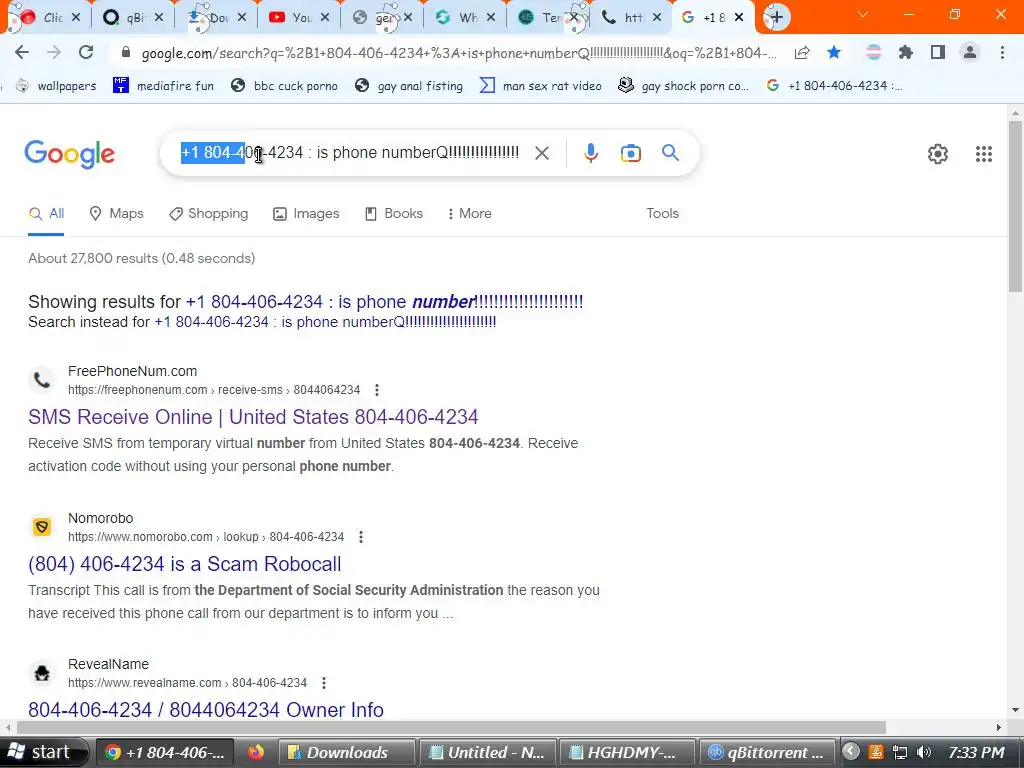
Task: Search by image with the camera icon
Action: (x=630, y=153)
